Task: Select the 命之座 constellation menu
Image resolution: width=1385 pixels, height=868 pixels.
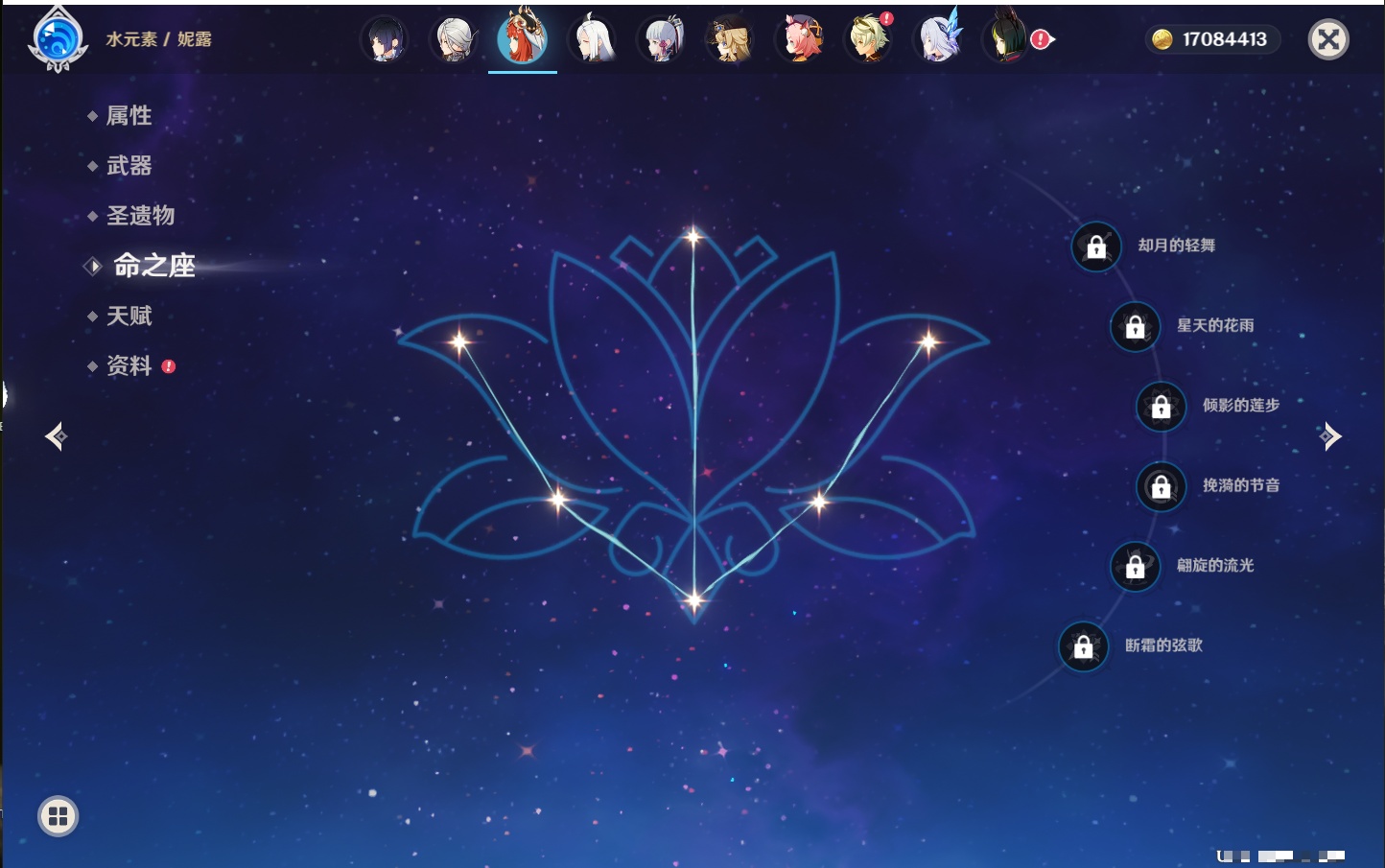Action: 153,266
